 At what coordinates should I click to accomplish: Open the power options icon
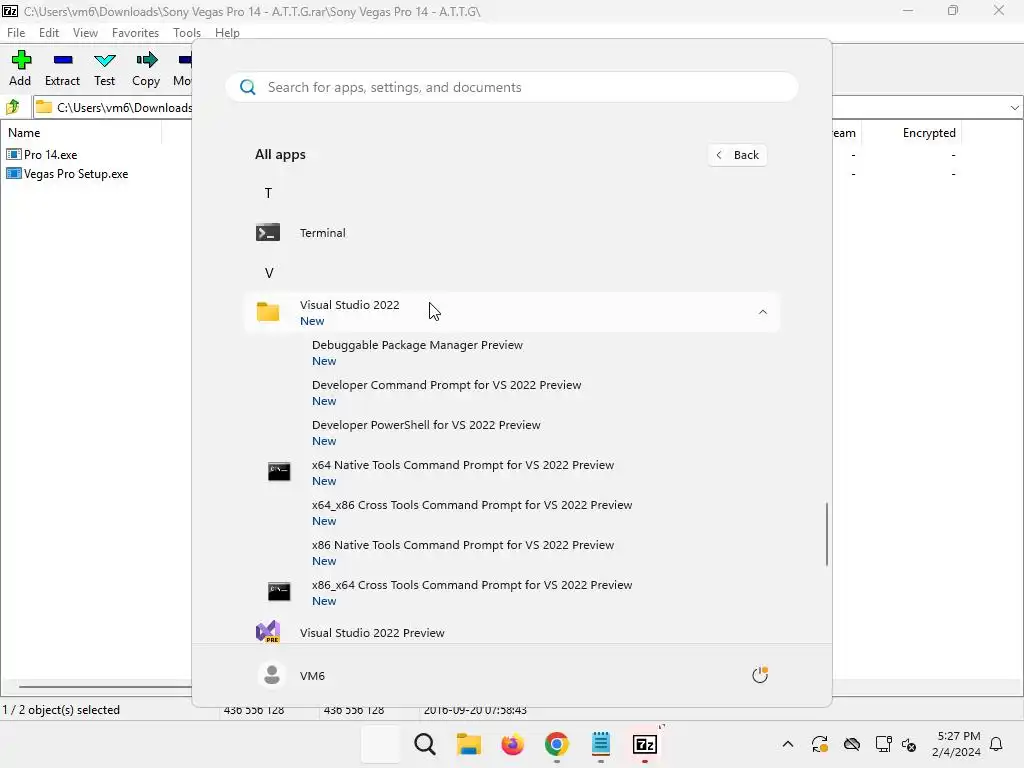(x=760, y=675)
